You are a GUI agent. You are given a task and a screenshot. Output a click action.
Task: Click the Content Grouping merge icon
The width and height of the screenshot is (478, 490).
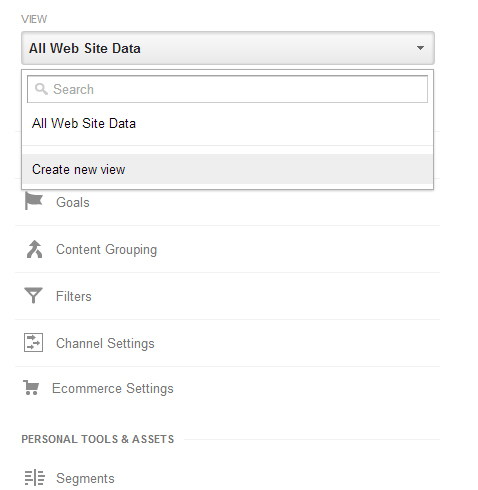[x=34, y=249]
